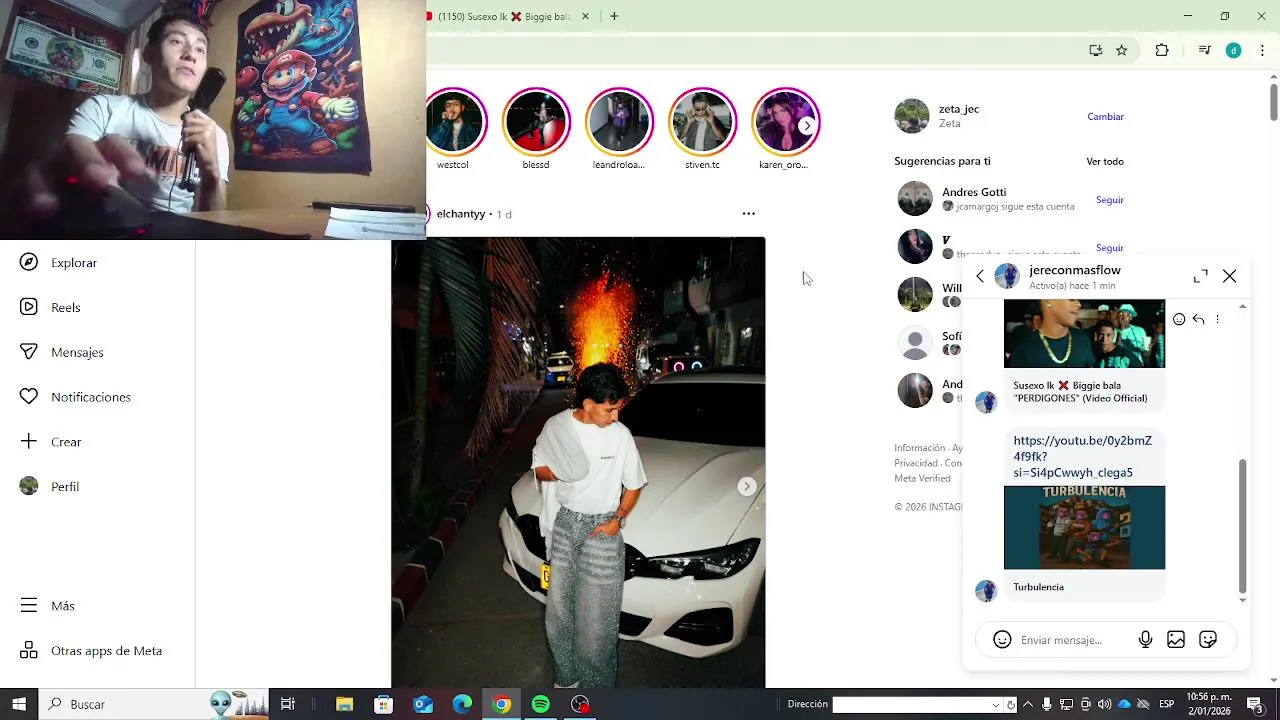Open westcol's story

pos(453,124)
